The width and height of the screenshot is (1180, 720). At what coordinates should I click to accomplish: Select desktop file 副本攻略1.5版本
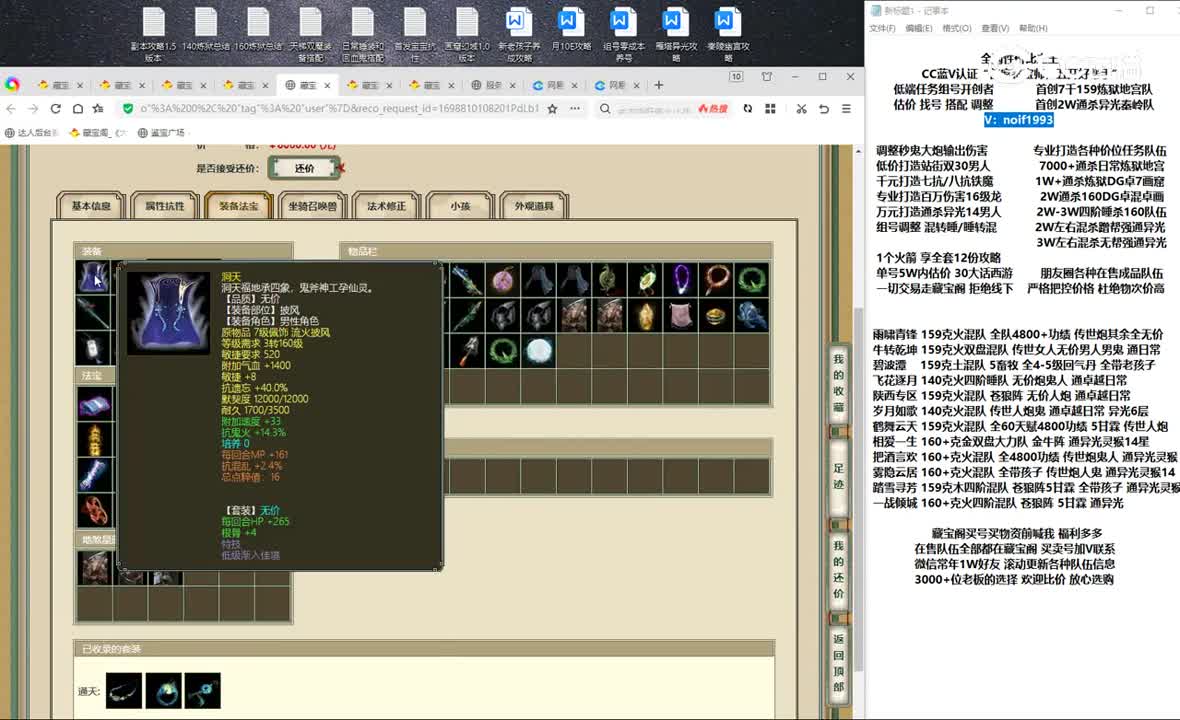154,35
